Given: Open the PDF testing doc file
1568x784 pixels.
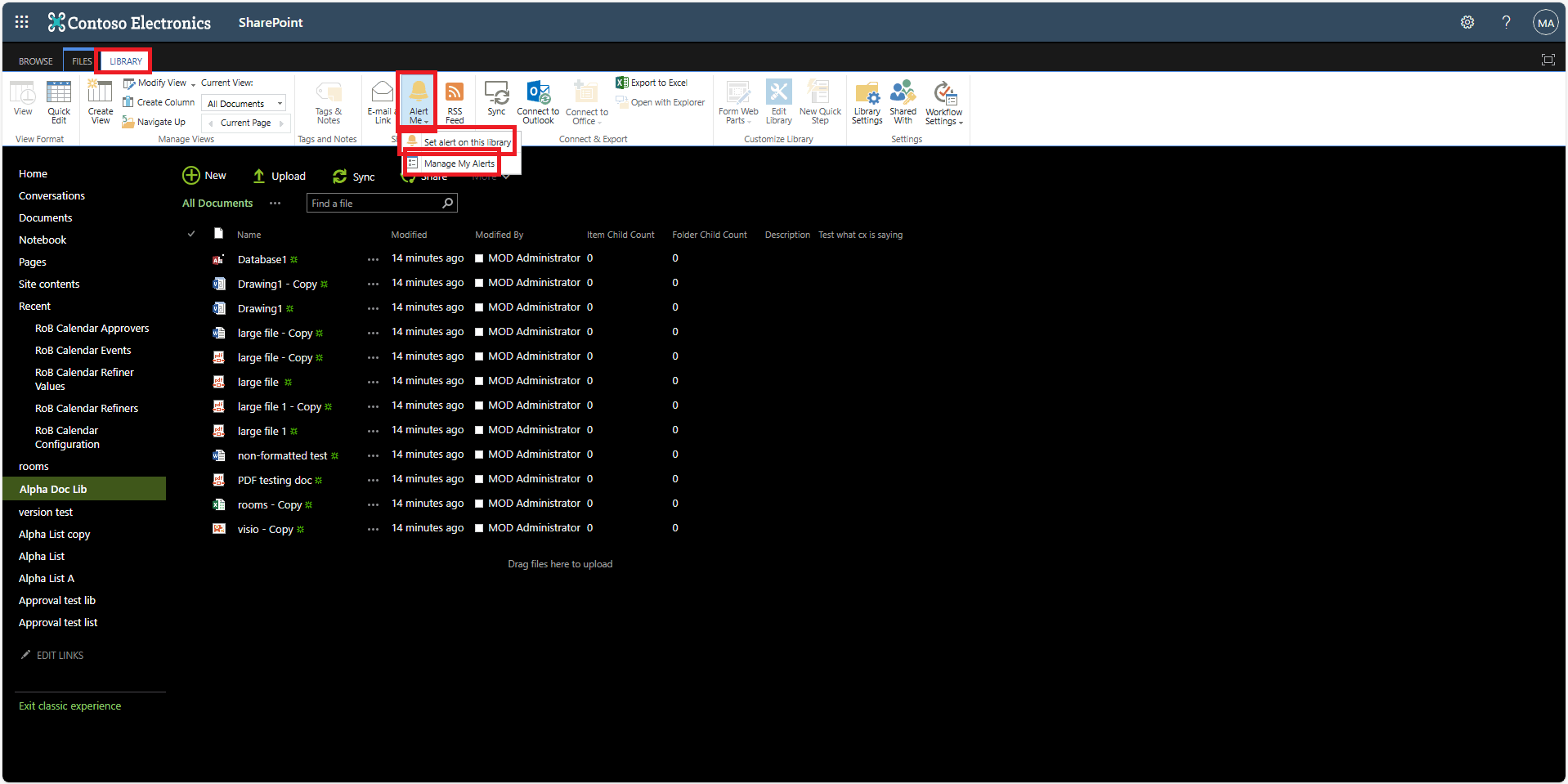Looking at the screenshot, I should coord(275,480).
